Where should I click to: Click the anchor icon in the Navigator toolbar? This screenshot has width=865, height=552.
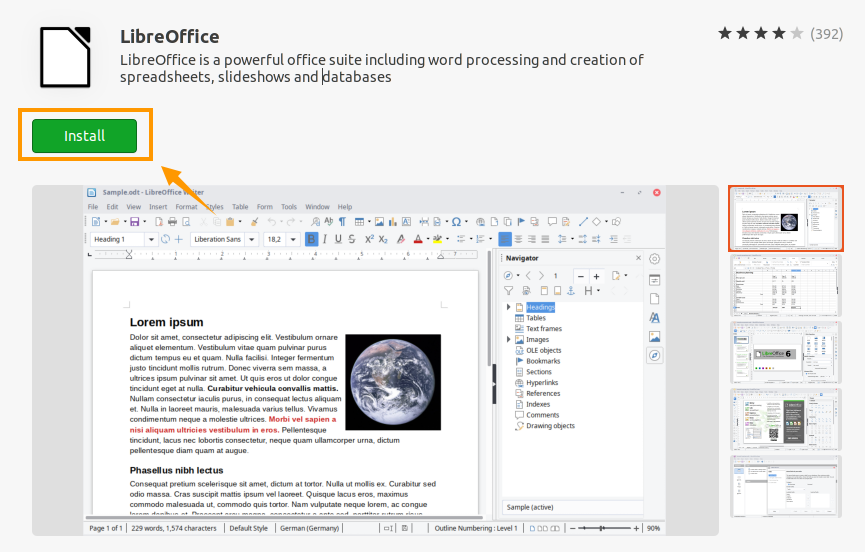tap(572, 291)
